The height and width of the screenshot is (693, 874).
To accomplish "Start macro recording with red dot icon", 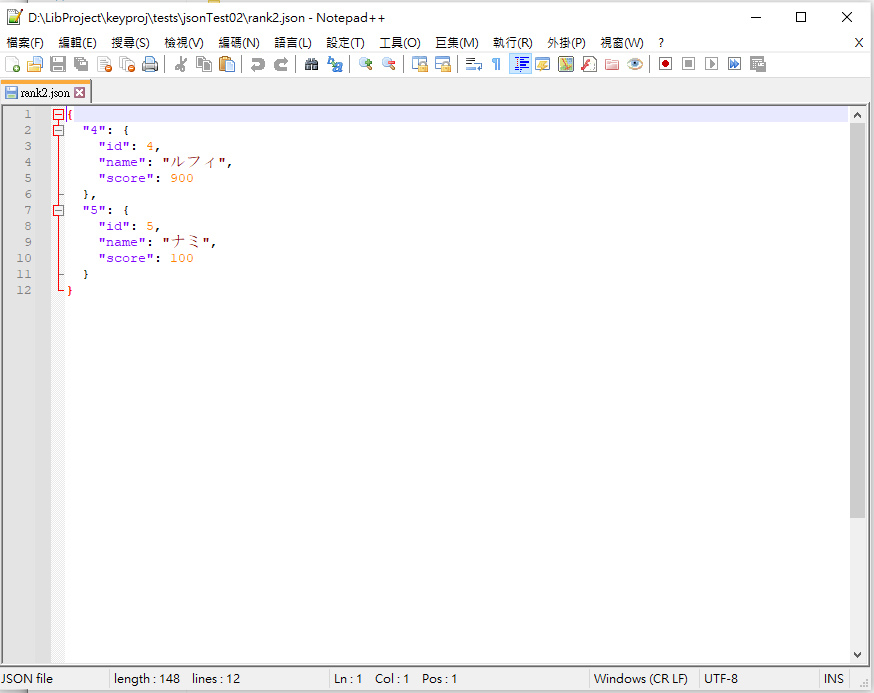I will (665, 64).
